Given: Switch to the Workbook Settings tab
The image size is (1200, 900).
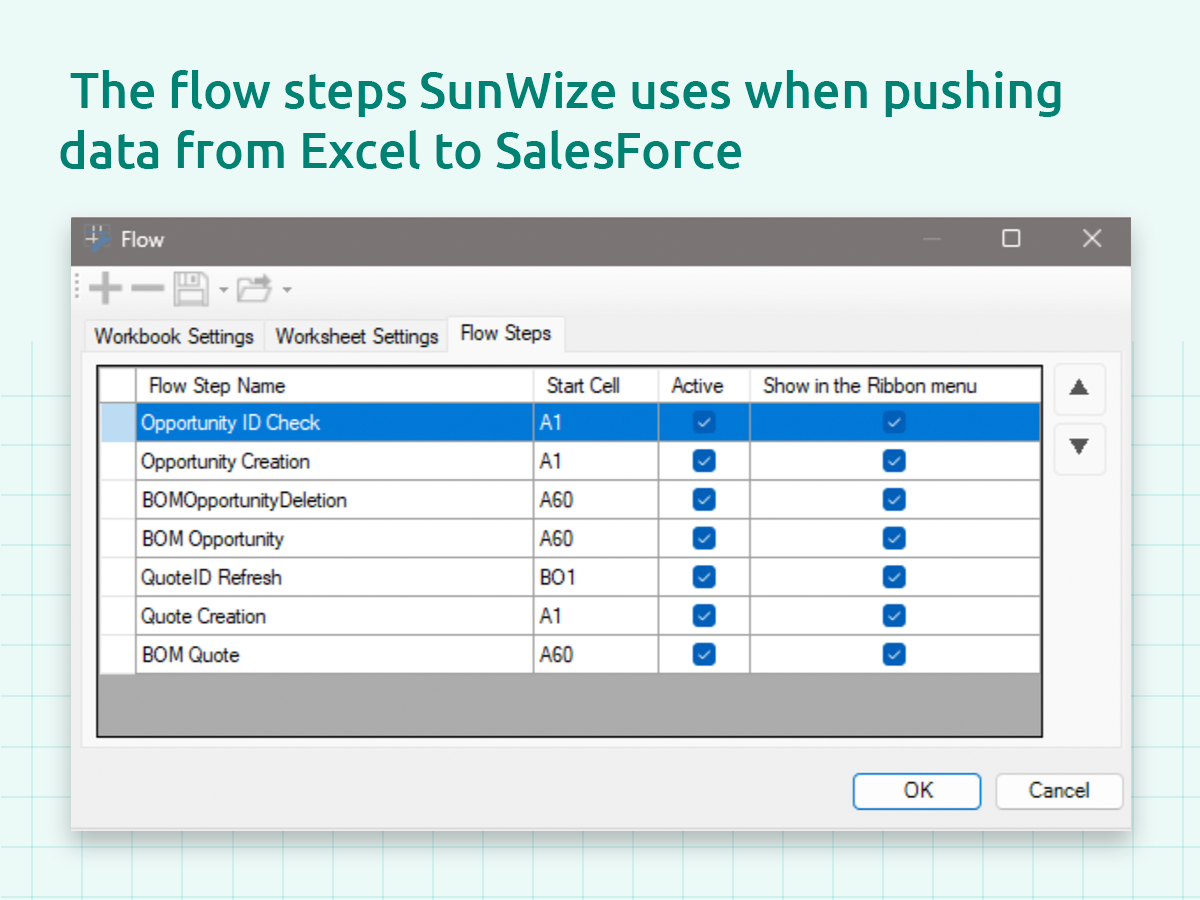Looking at the screenshot, I should (173, 336).
